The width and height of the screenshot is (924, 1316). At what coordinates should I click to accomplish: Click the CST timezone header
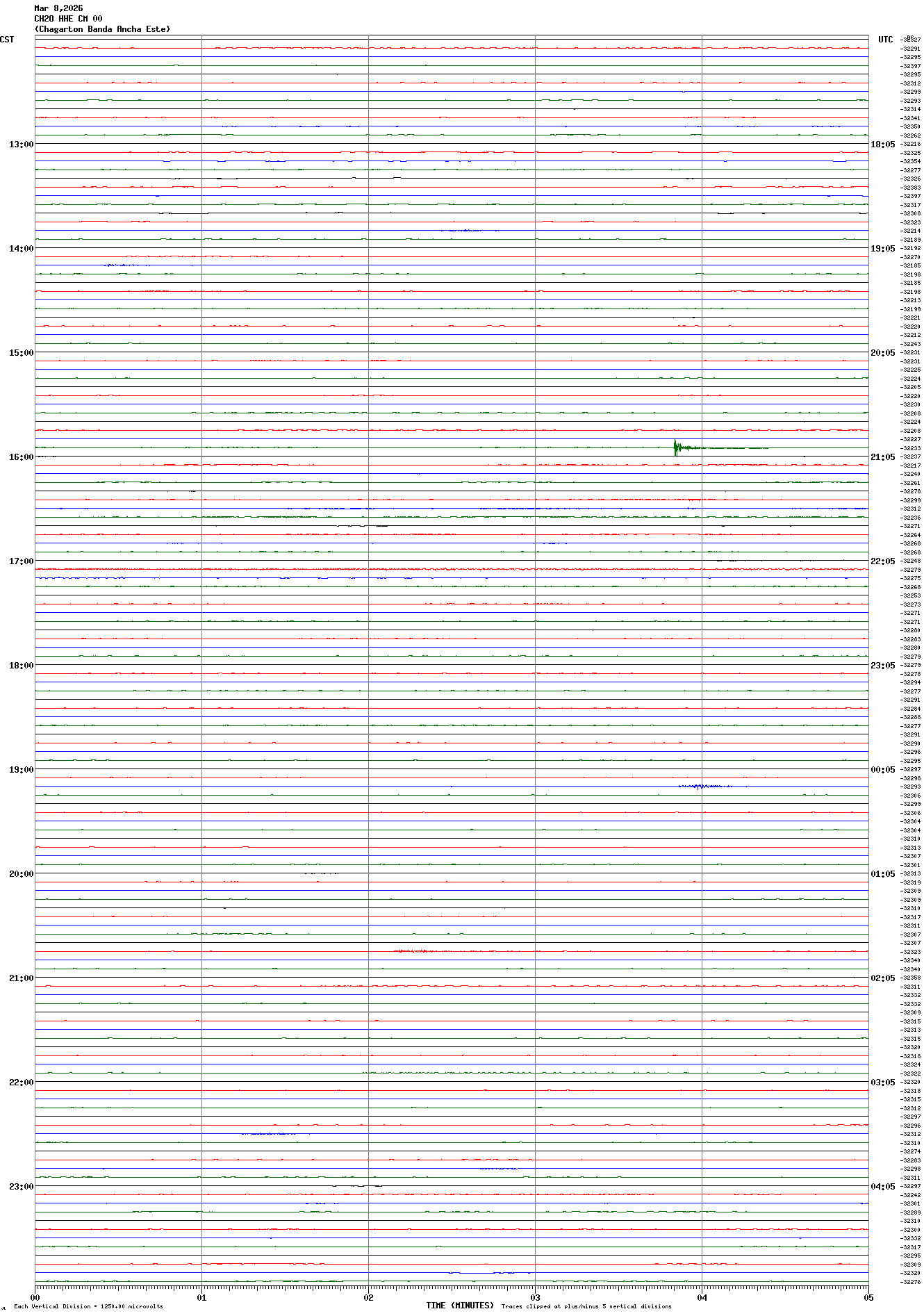click(7, 40)
